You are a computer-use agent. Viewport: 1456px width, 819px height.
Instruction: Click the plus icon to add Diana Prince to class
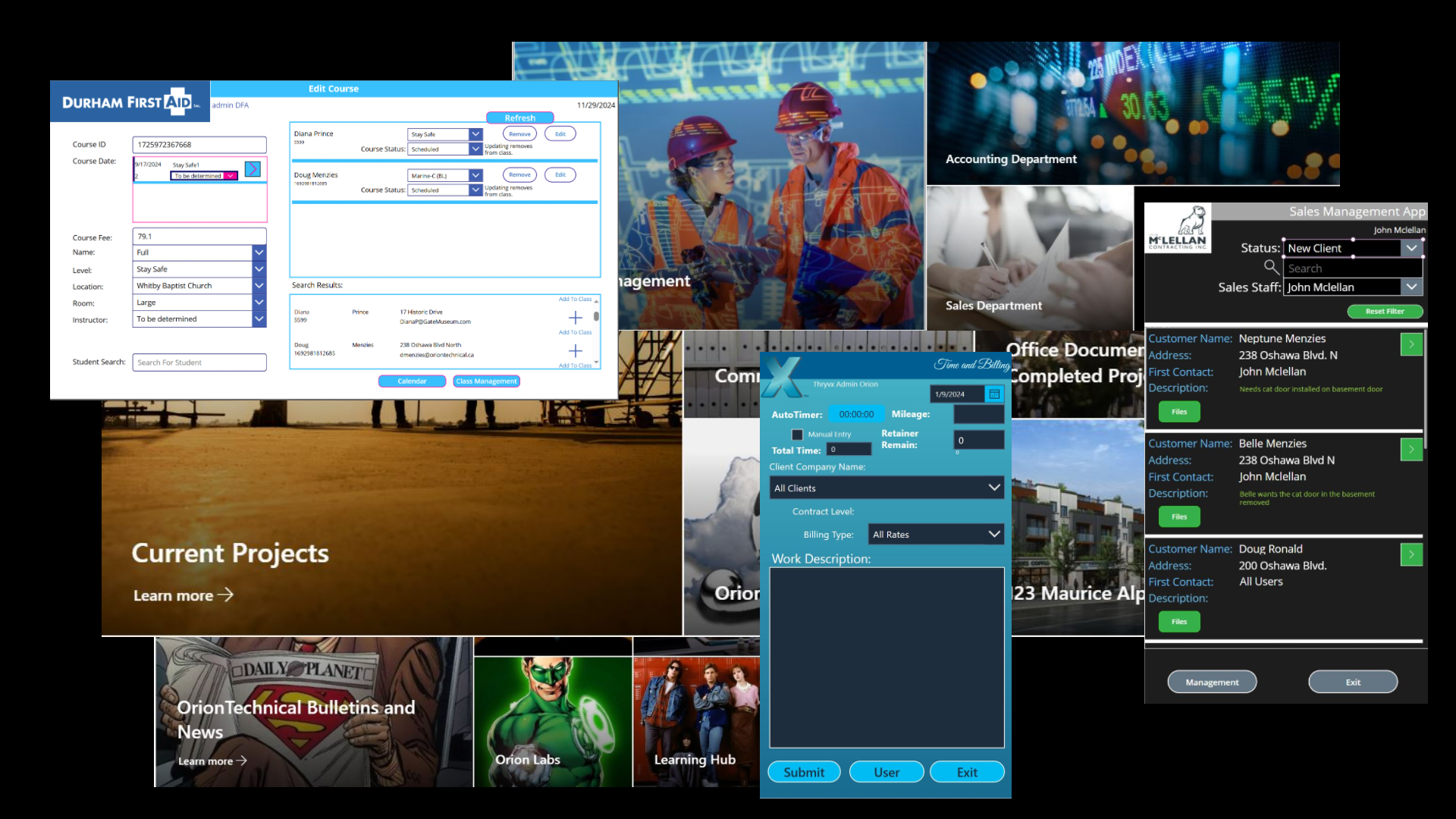[576, 317]
